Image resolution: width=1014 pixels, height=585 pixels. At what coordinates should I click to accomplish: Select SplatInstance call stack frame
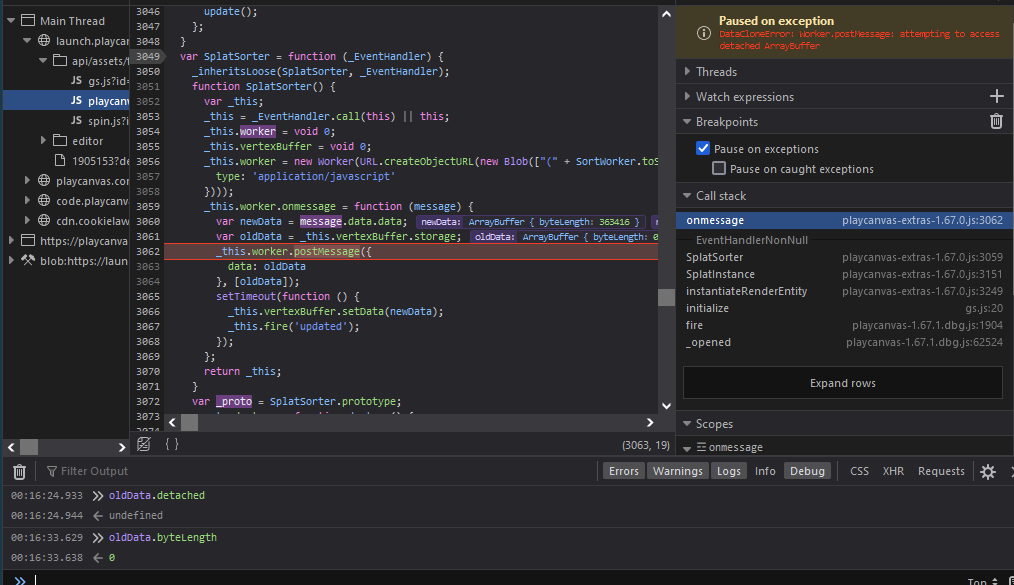pyautogui.click(x=844, y=274)
